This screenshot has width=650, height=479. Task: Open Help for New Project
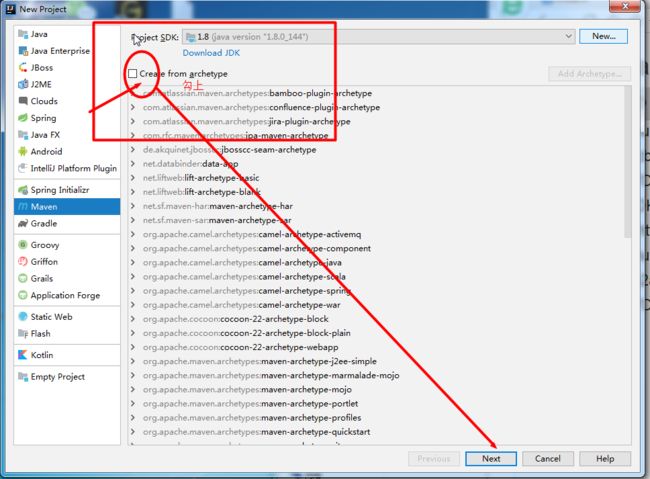(x=605, y=459)
